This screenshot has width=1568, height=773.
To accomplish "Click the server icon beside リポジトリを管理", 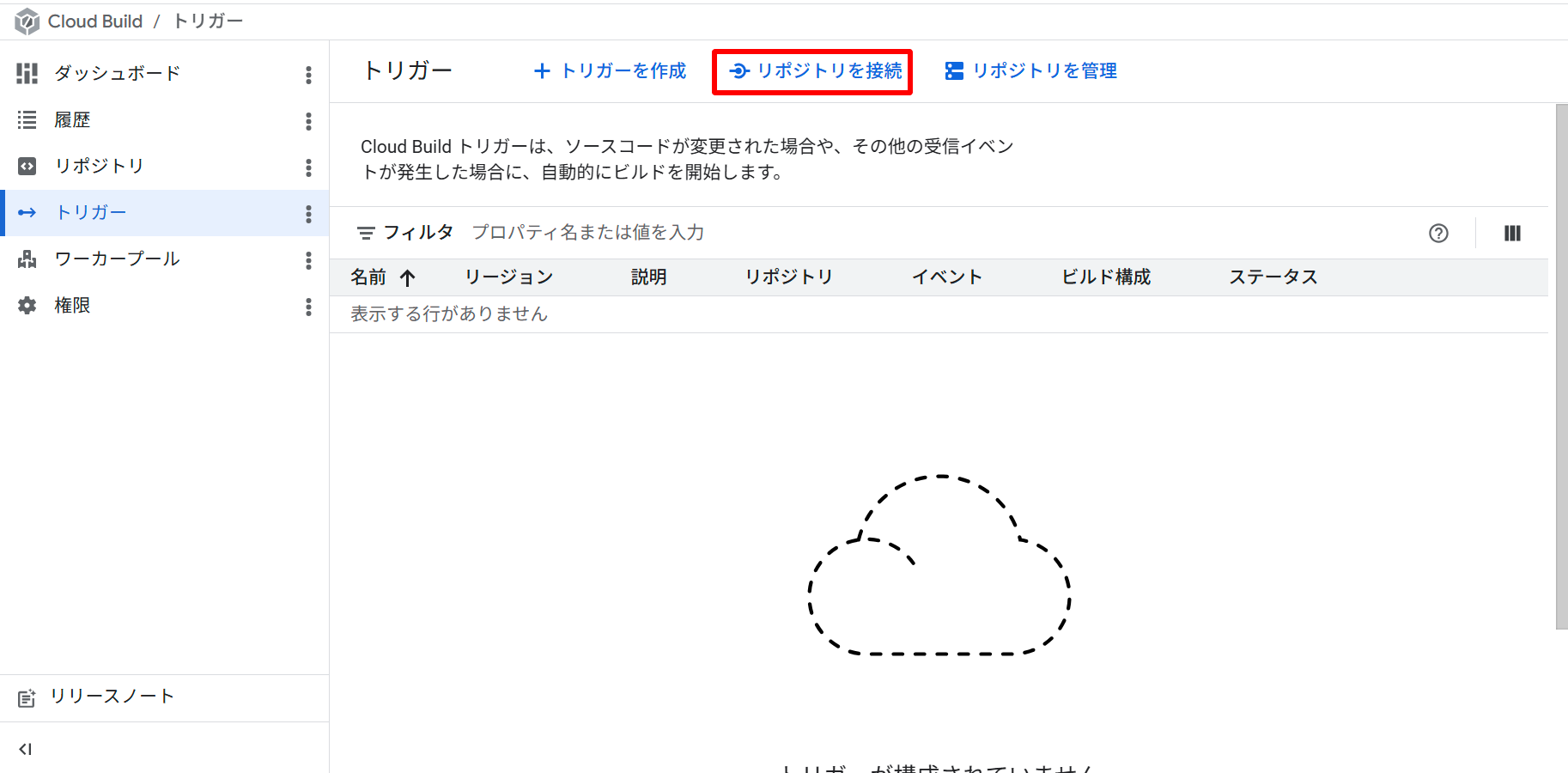I will [954, 71].
